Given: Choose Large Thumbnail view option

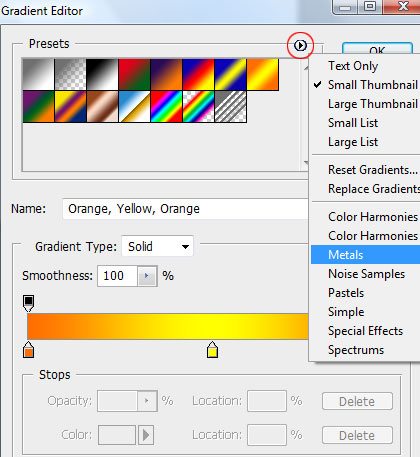Looking at the screenshot, I should (x=366, y=104).
